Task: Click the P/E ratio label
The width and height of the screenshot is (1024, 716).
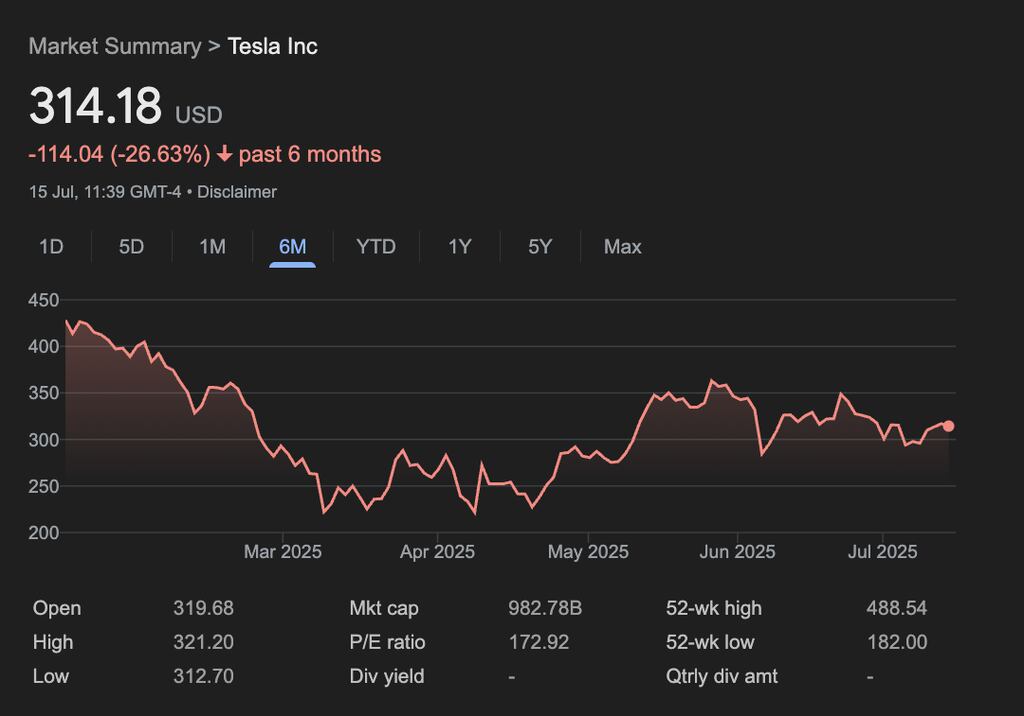Action: tap(387, 642)
